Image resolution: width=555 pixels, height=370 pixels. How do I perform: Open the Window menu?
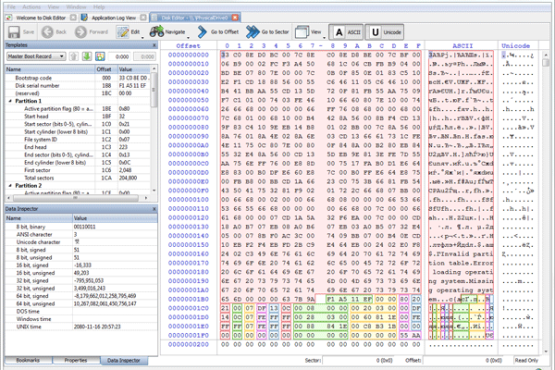click(76, 7)
